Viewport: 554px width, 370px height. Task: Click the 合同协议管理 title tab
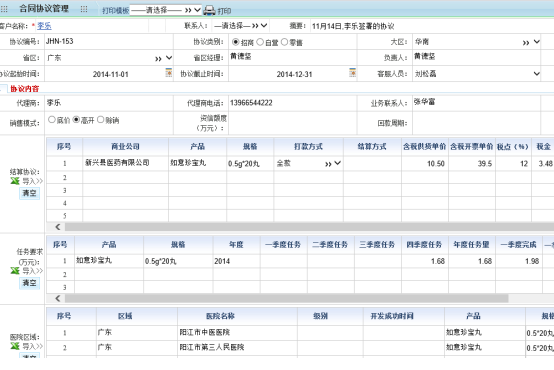pos(44,8)
